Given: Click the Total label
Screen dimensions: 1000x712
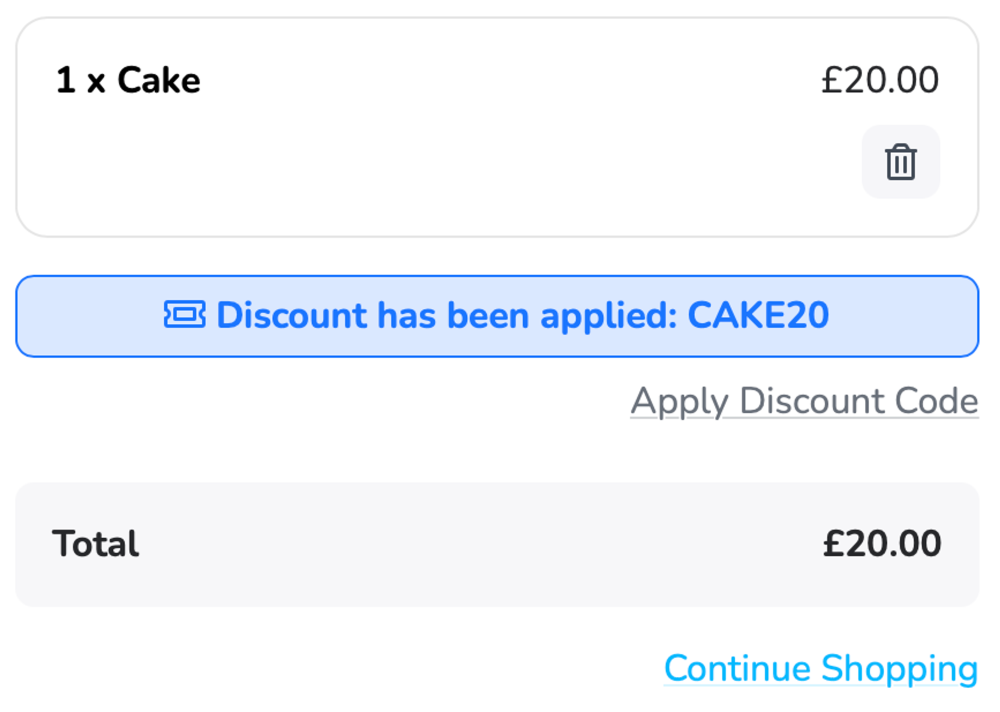Looking at the screenshot, I should (94, 543).
